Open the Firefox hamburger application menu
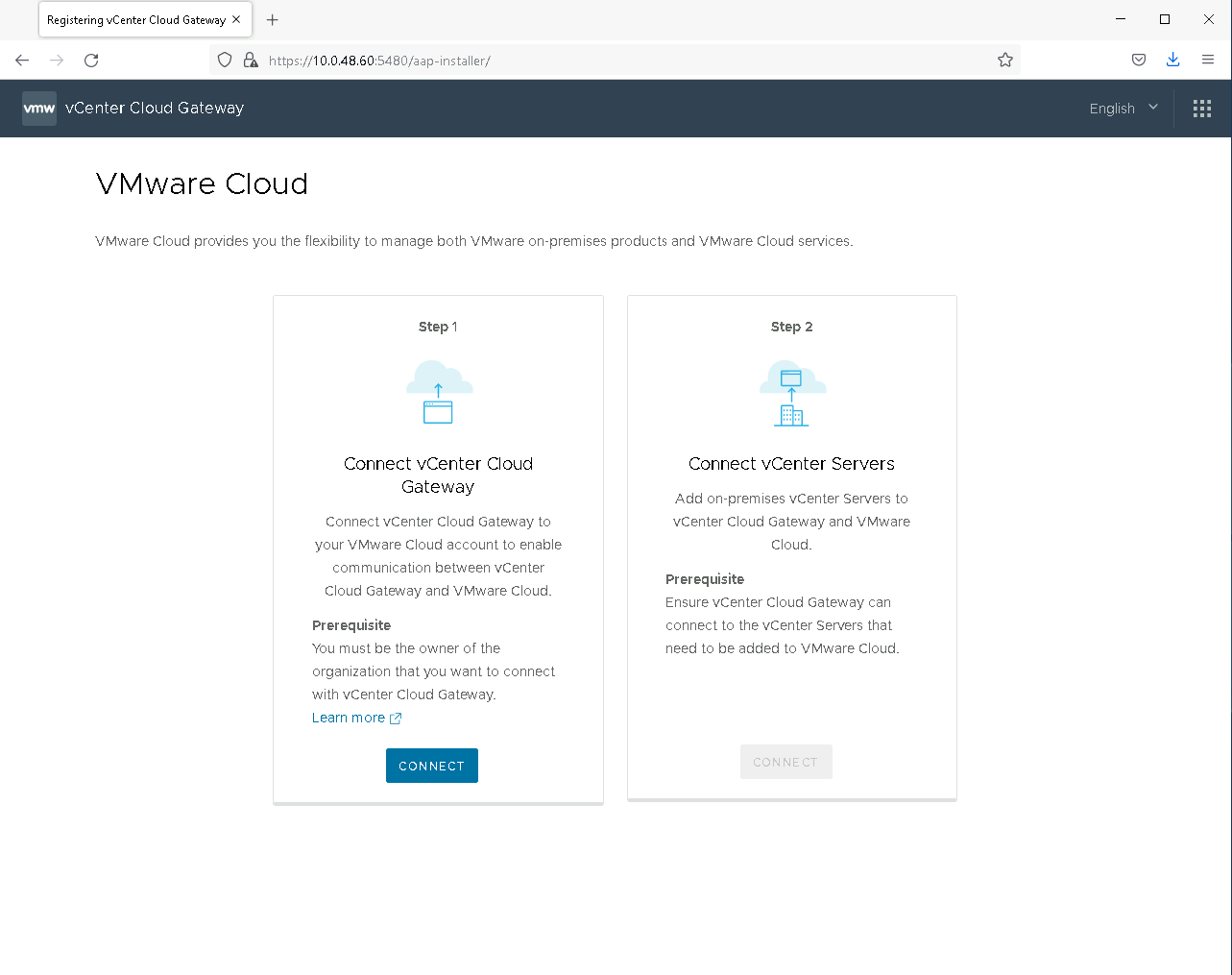Image resolution: width=1232 pixels, height=975 pixels. click(x=1207, y=60)
